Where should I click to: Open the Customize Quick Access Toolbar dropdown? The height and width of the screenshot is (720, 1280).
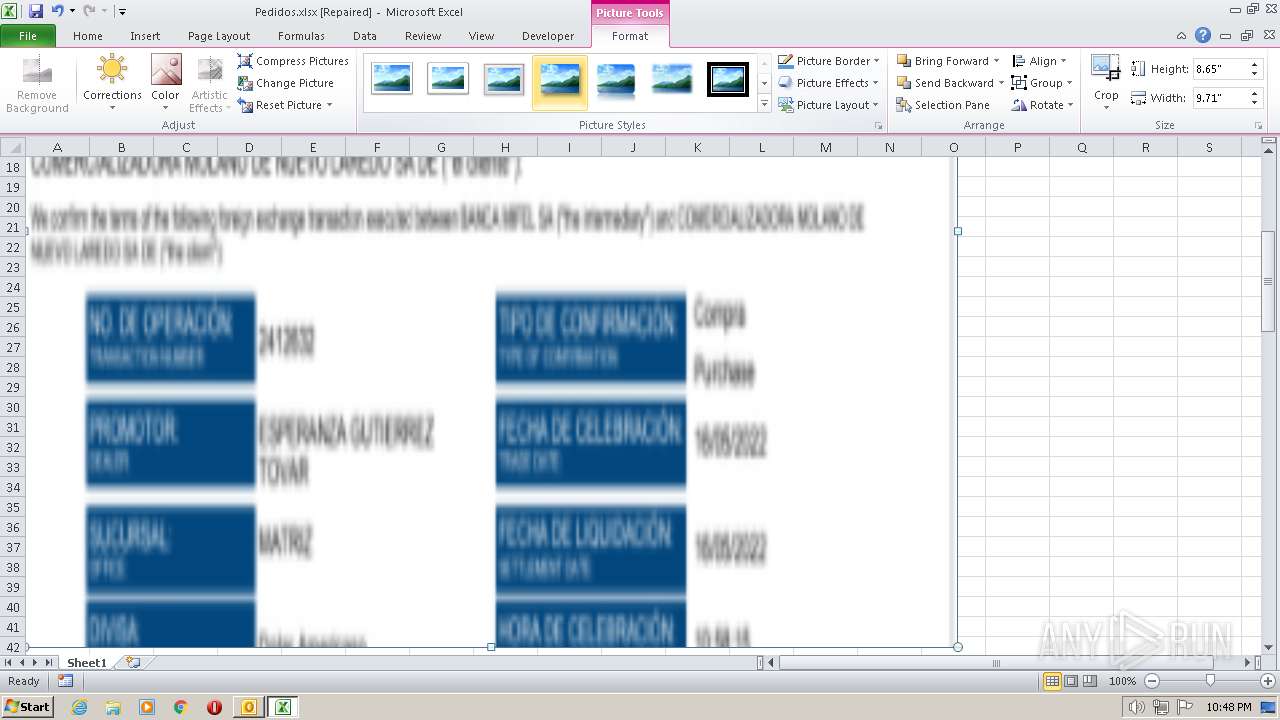pyautogui.click(x=122, y=12)
